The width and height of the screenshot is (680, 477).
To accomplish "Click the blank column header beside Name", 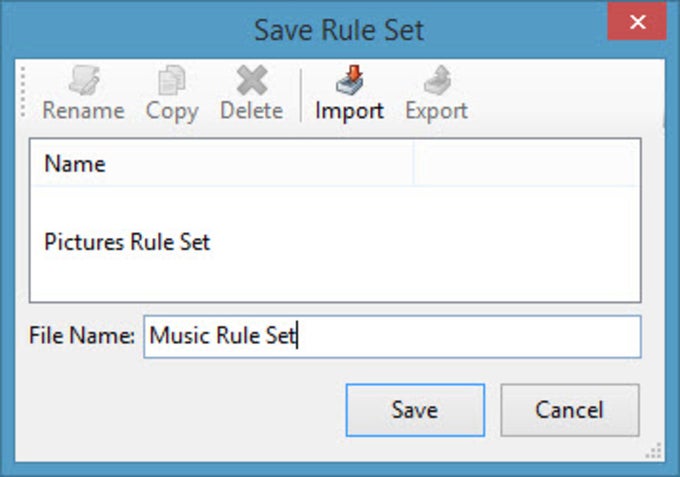I will click(x=526, y=163).
